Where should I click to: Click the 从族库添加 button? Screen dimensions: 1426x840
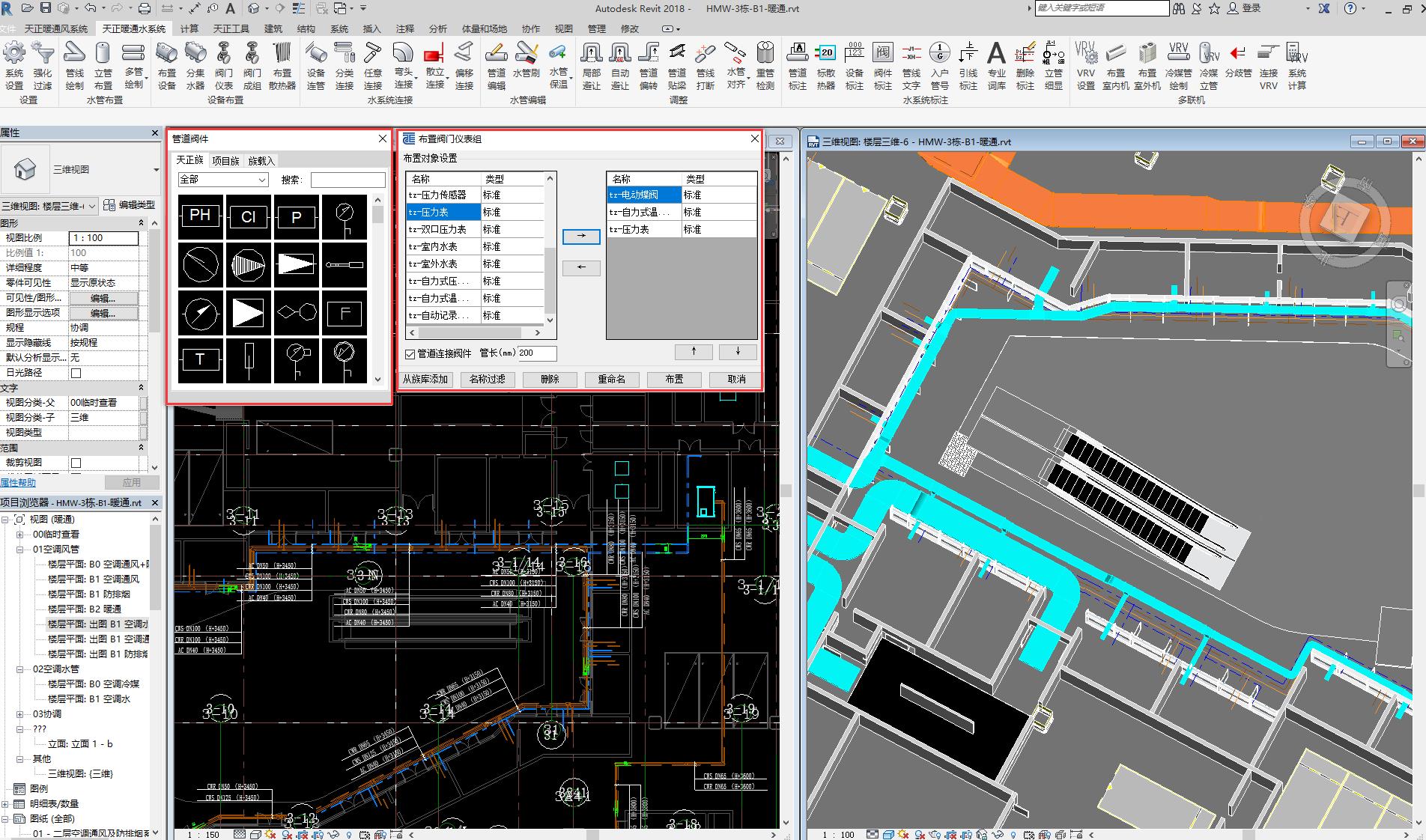click(425, 379)
